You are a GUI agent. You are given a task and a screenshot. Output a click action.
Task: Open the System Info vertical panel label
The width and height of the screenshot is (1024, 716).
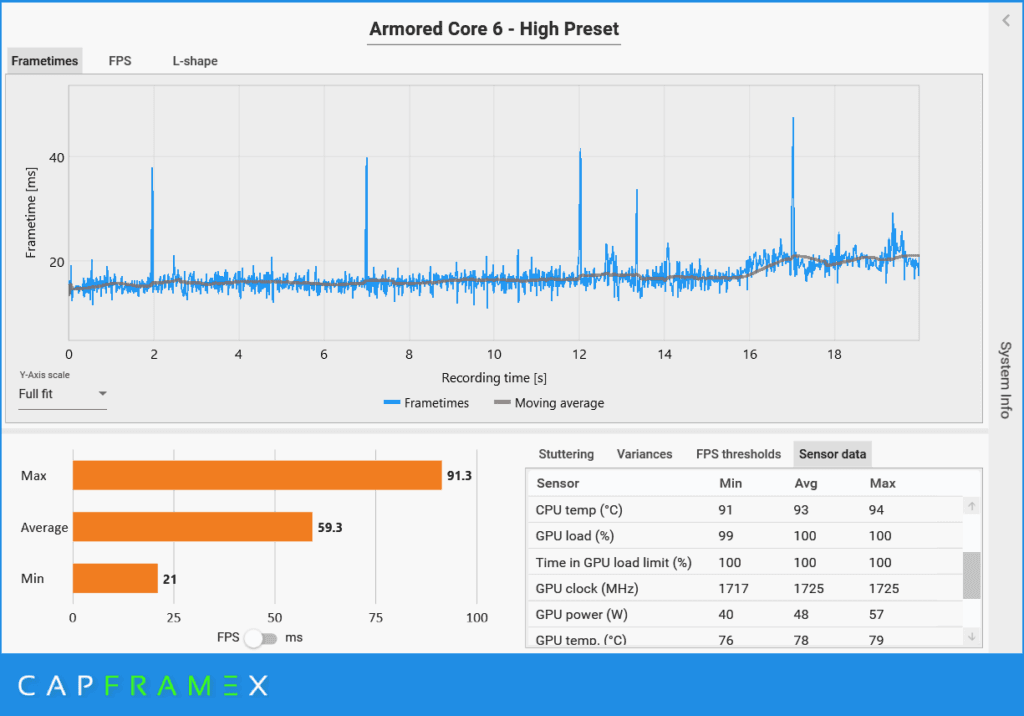click(x=1005, y=380)
